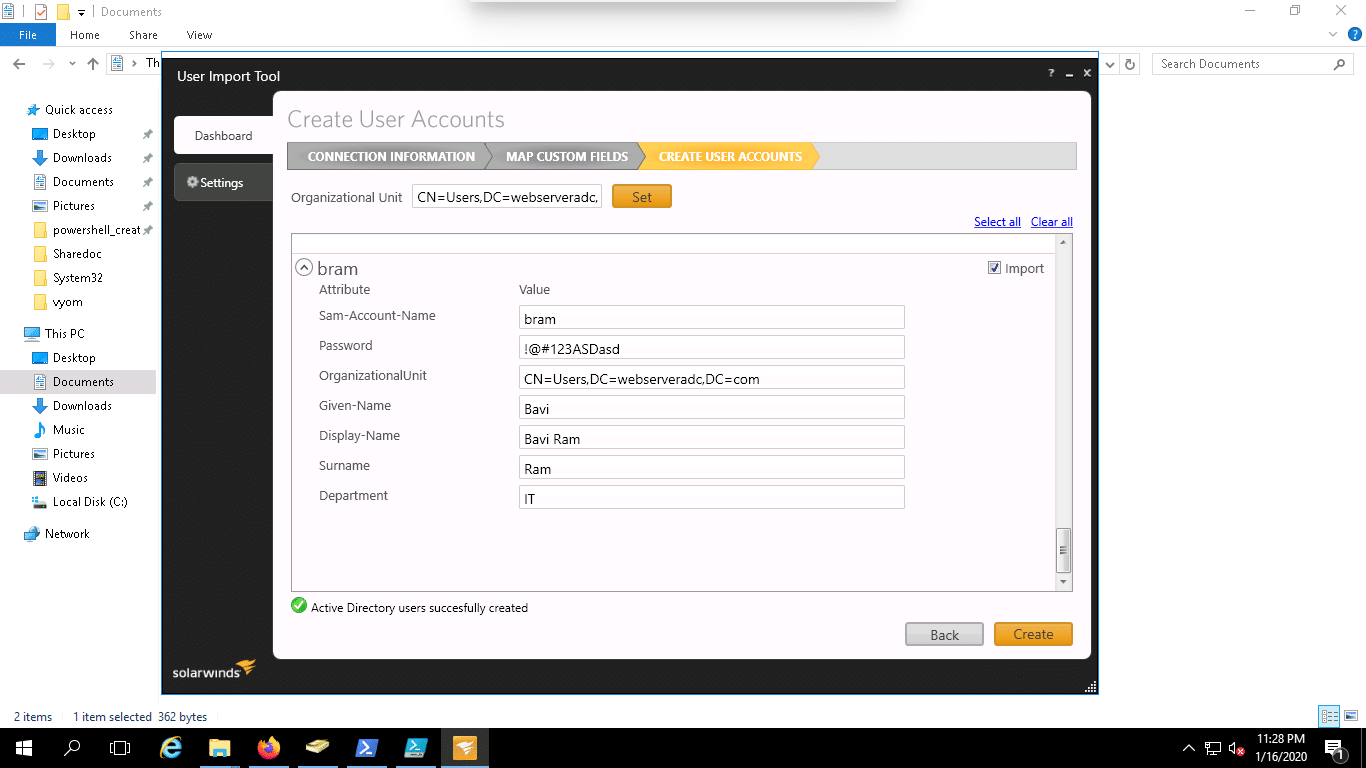Show hidden system tray icons
The height and width of the screenshot is (768, 1366).
1188,748
